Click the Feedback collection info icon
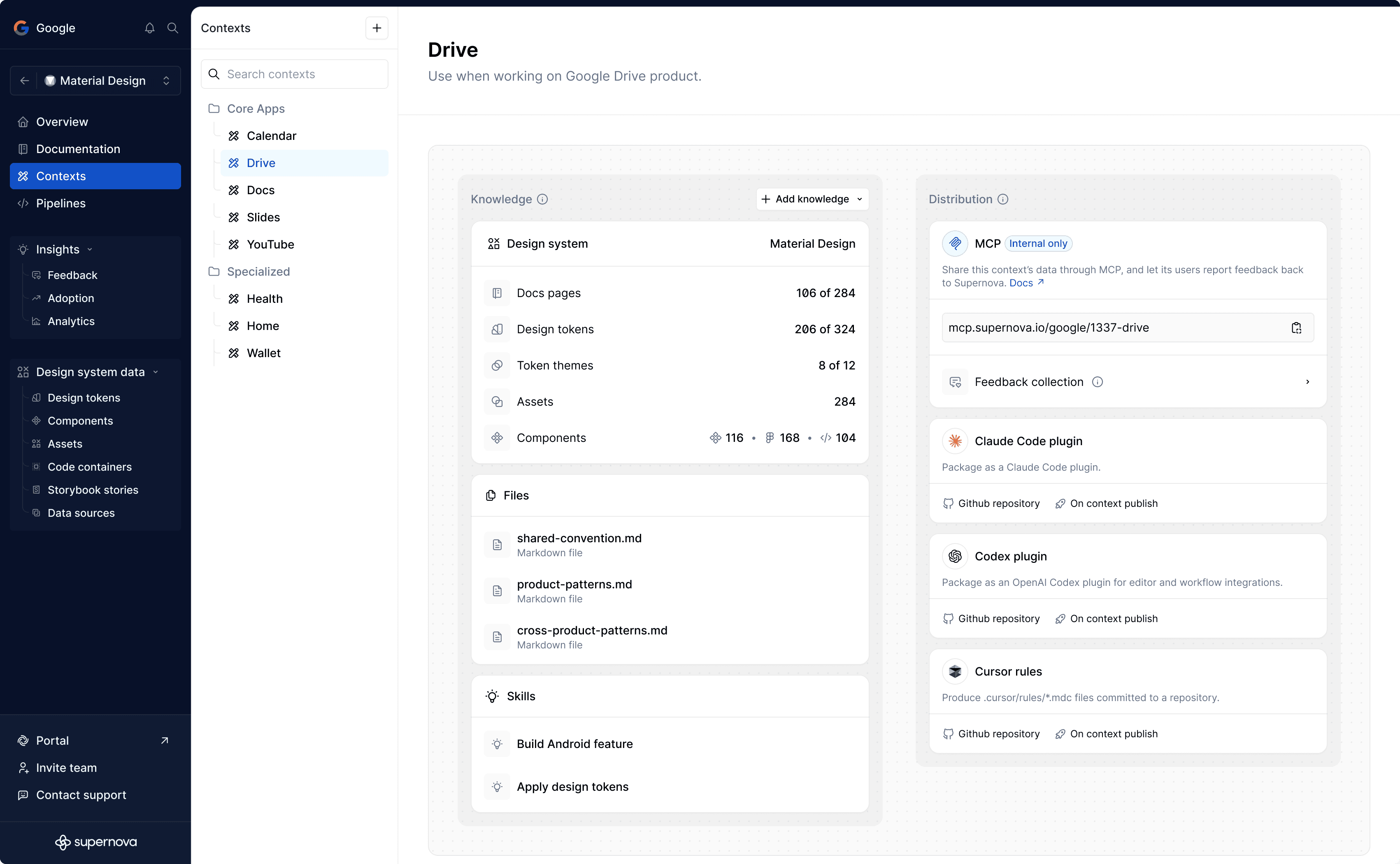Screen dimensions: 1400x864 point(1097,382)
